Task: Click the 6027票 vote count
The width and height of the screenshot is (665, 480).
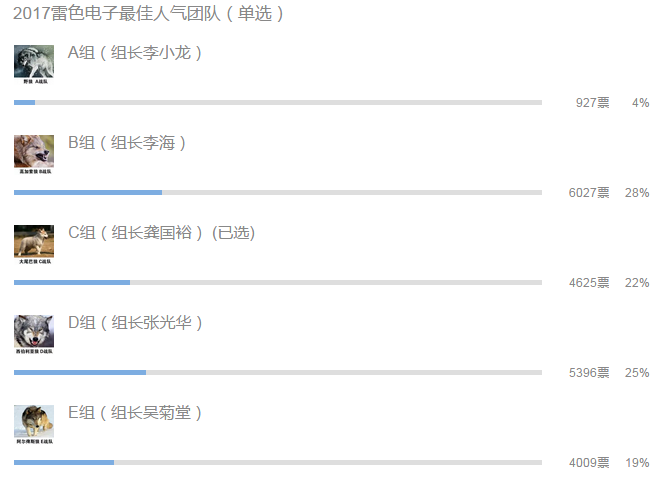Action: point(589,193)
